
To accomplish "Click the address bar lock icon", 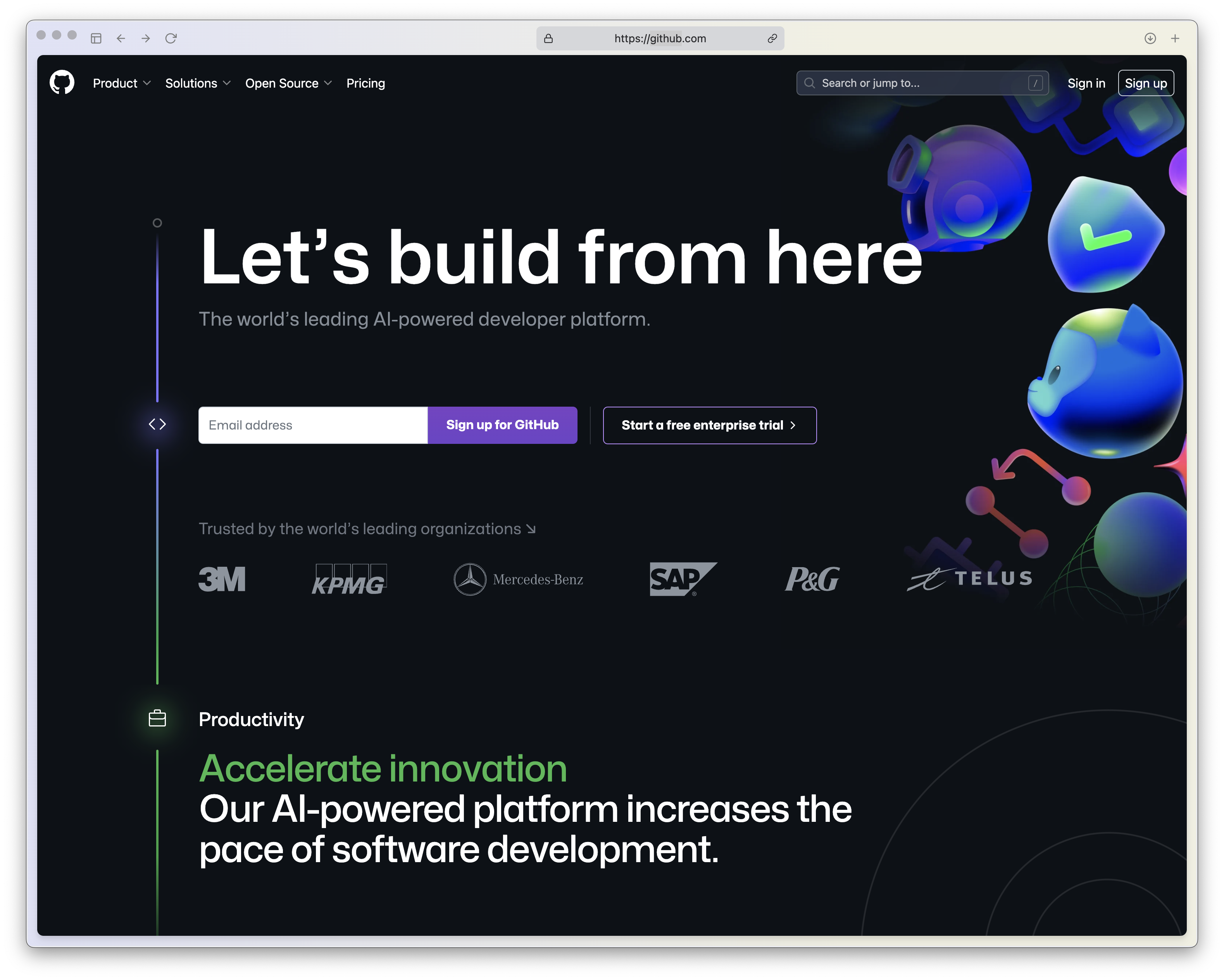I will click(x=548, y=38).
